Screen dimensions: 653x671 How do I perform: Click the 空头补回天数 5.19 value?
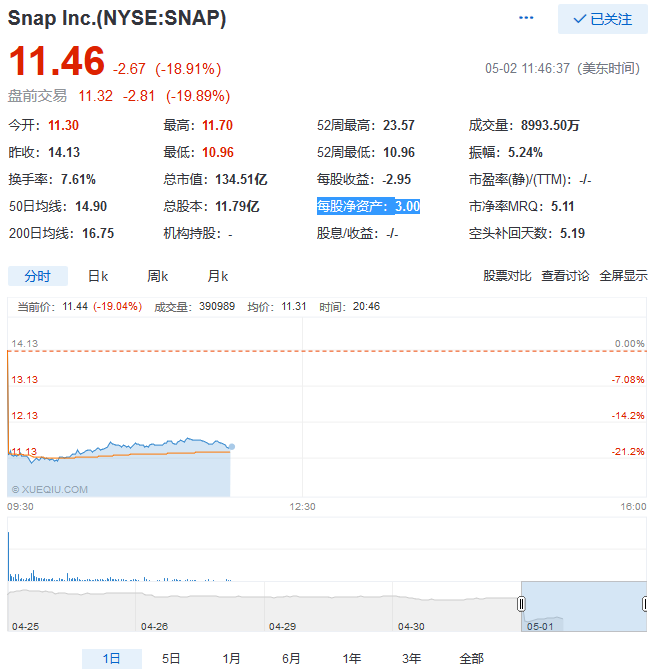click(x=573, y=233)
